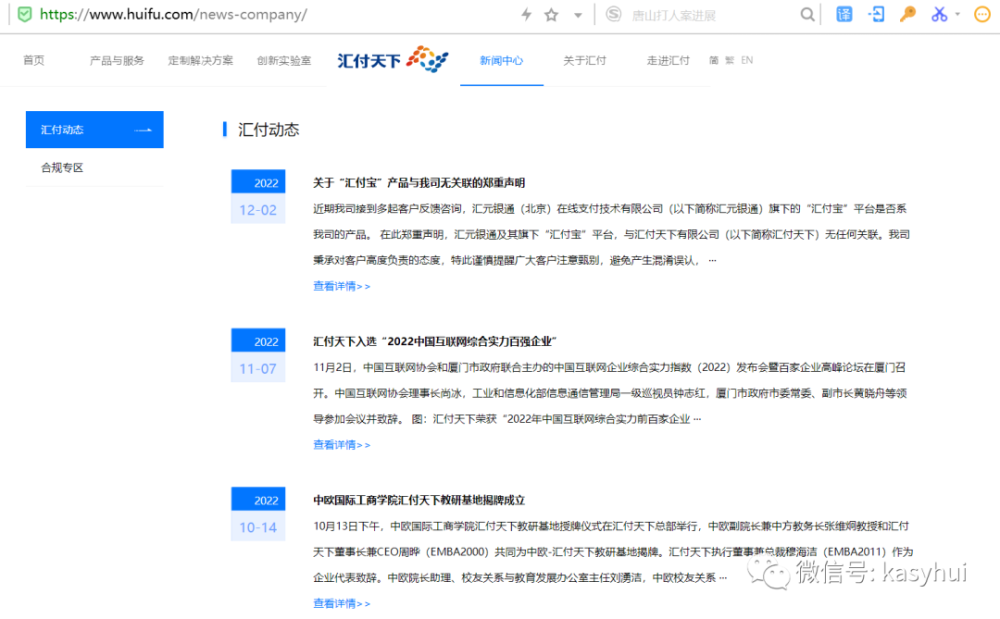
Task: Open the page translate icon
Action: [844, 14]
